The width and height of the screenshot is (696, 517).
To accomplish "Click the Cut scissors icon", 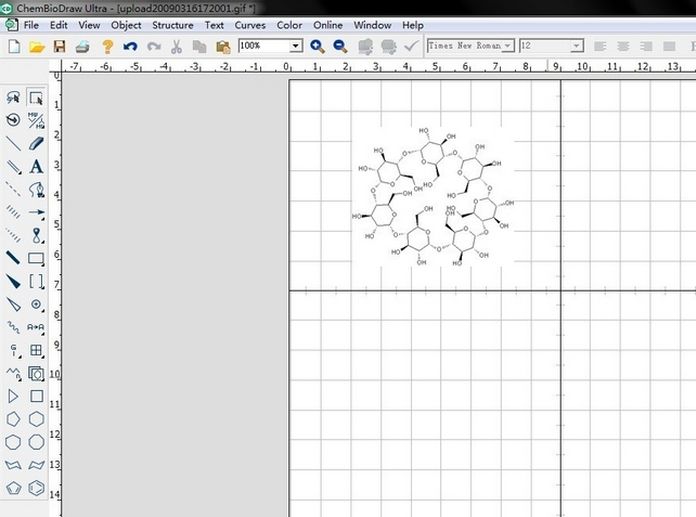I will (176, 46).
